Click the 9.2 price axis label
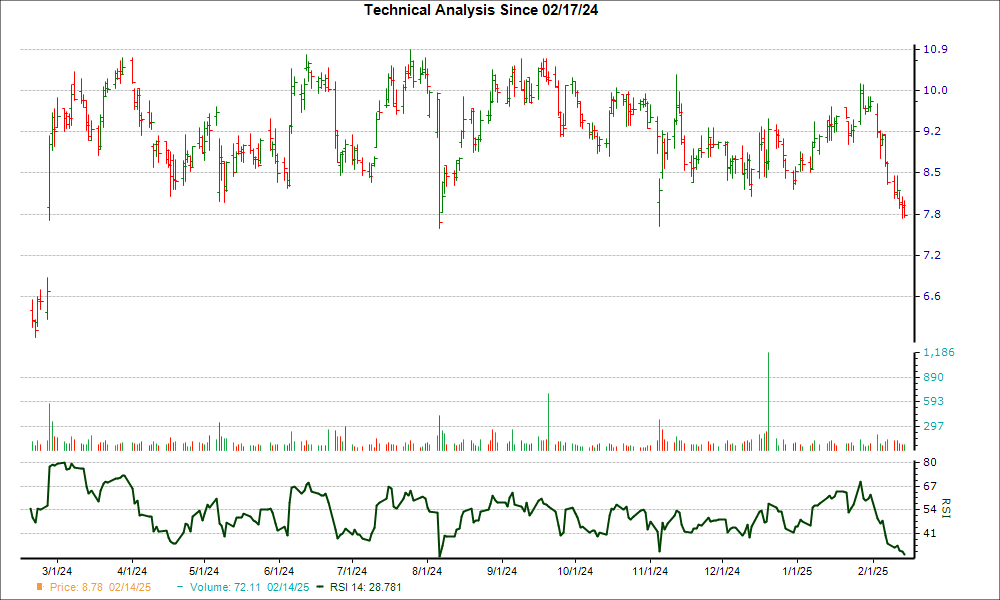The height and width of the screenshot is (600, 1000). [x=932, y=131]
